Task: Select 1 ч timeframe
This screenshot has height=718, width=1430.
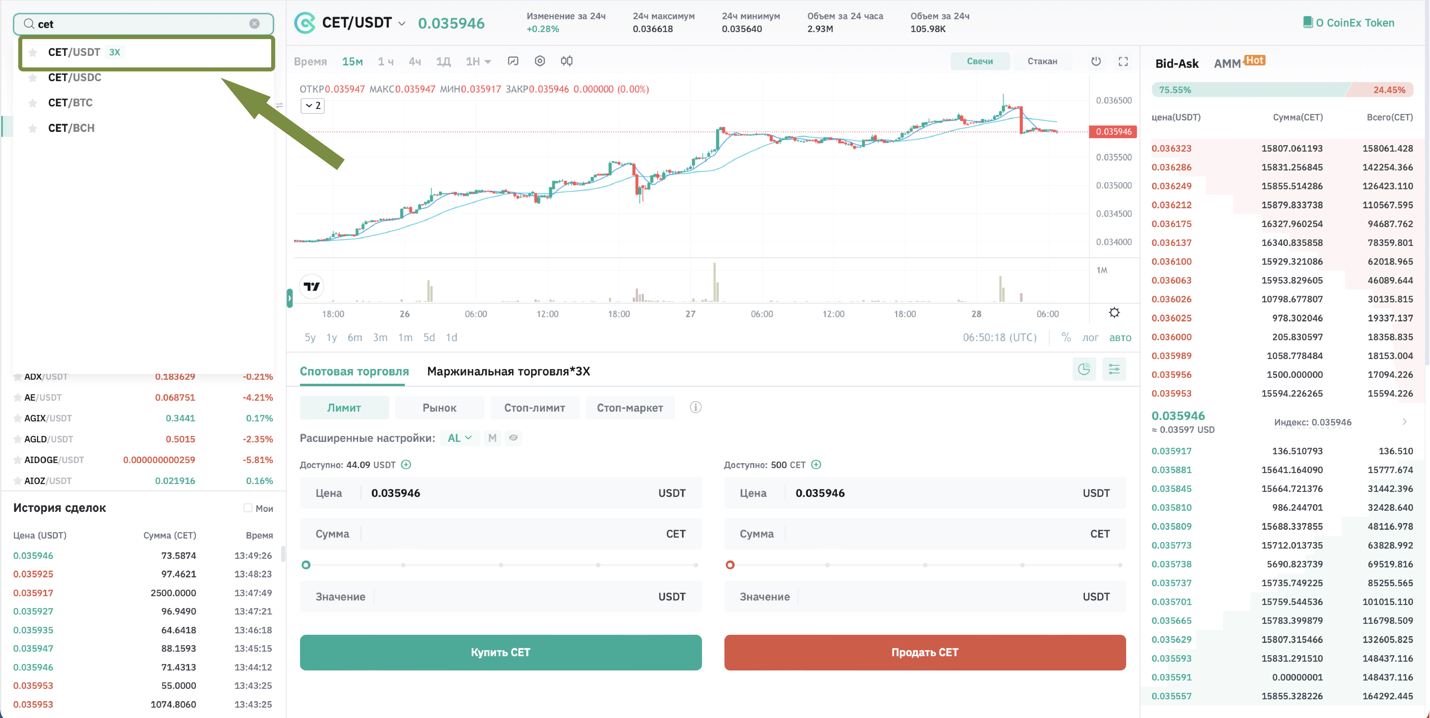Action: coord(385,62)
